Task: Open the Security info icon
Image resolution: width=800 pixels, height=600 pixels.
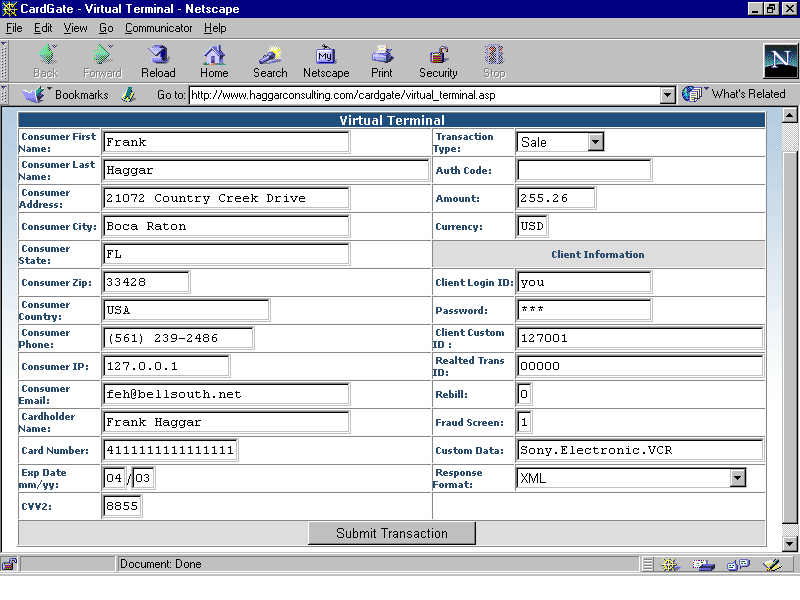Action: [438, 56]
